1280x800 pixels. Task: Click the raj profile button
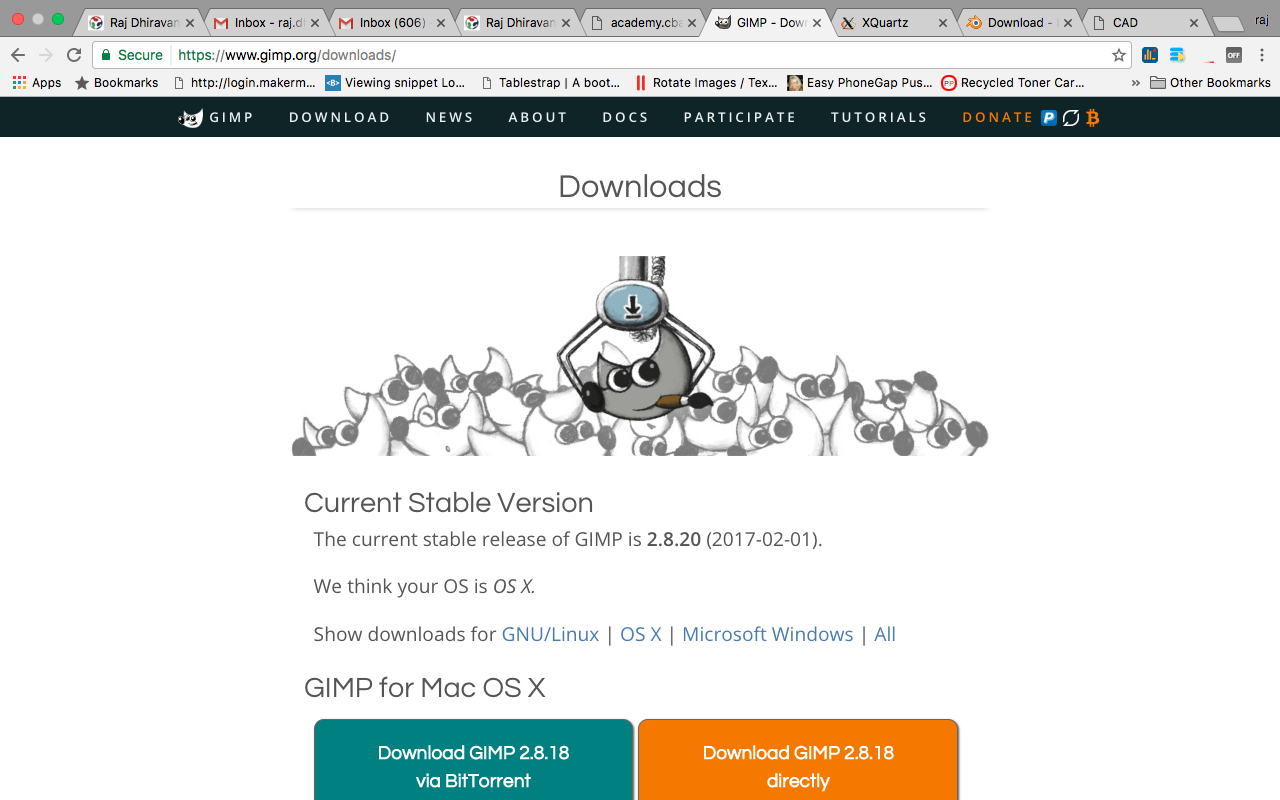click(1262, 20)
